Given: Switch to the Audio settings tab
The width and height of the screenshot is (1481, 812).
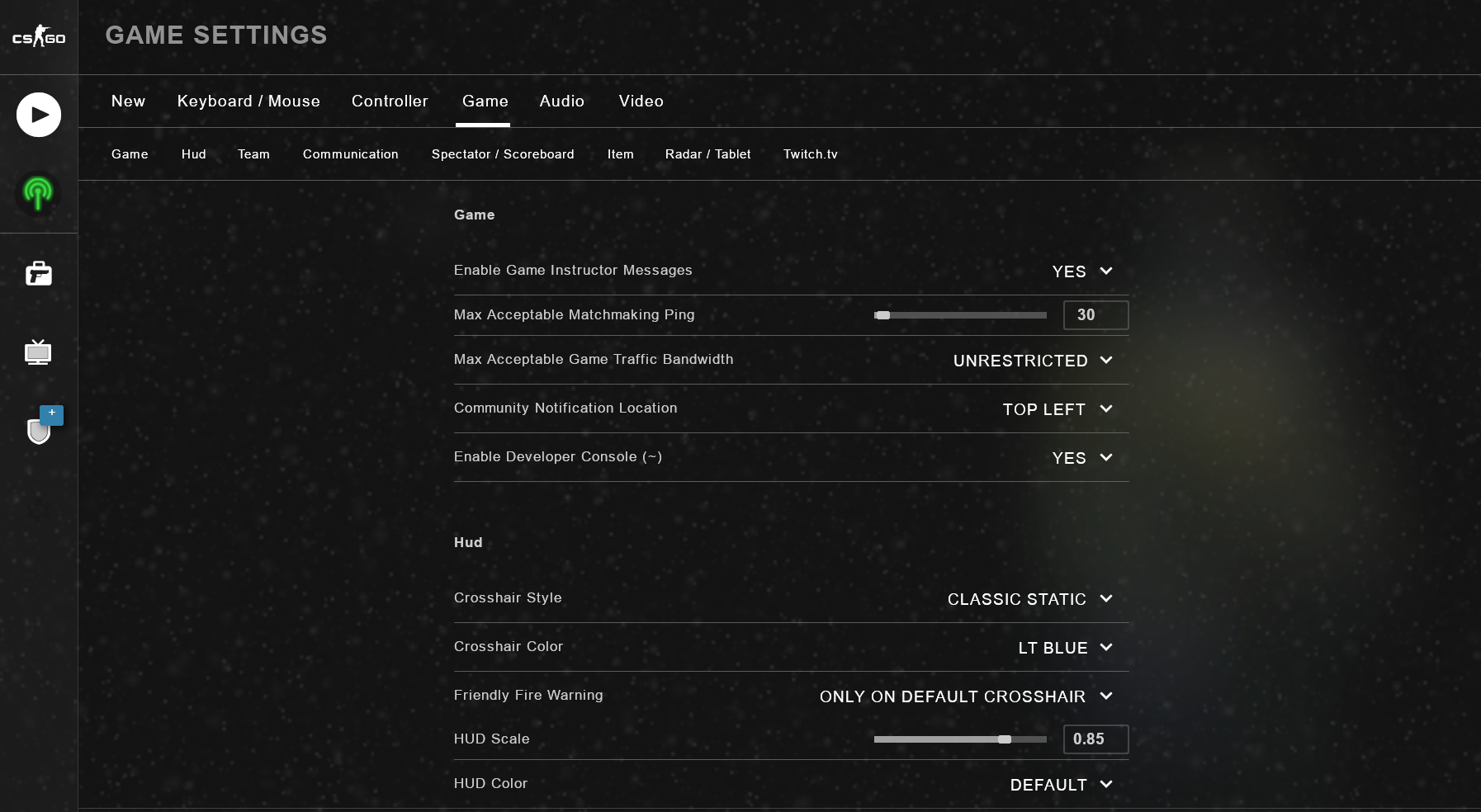Looking at the screenshot, I should click(561, 101).
